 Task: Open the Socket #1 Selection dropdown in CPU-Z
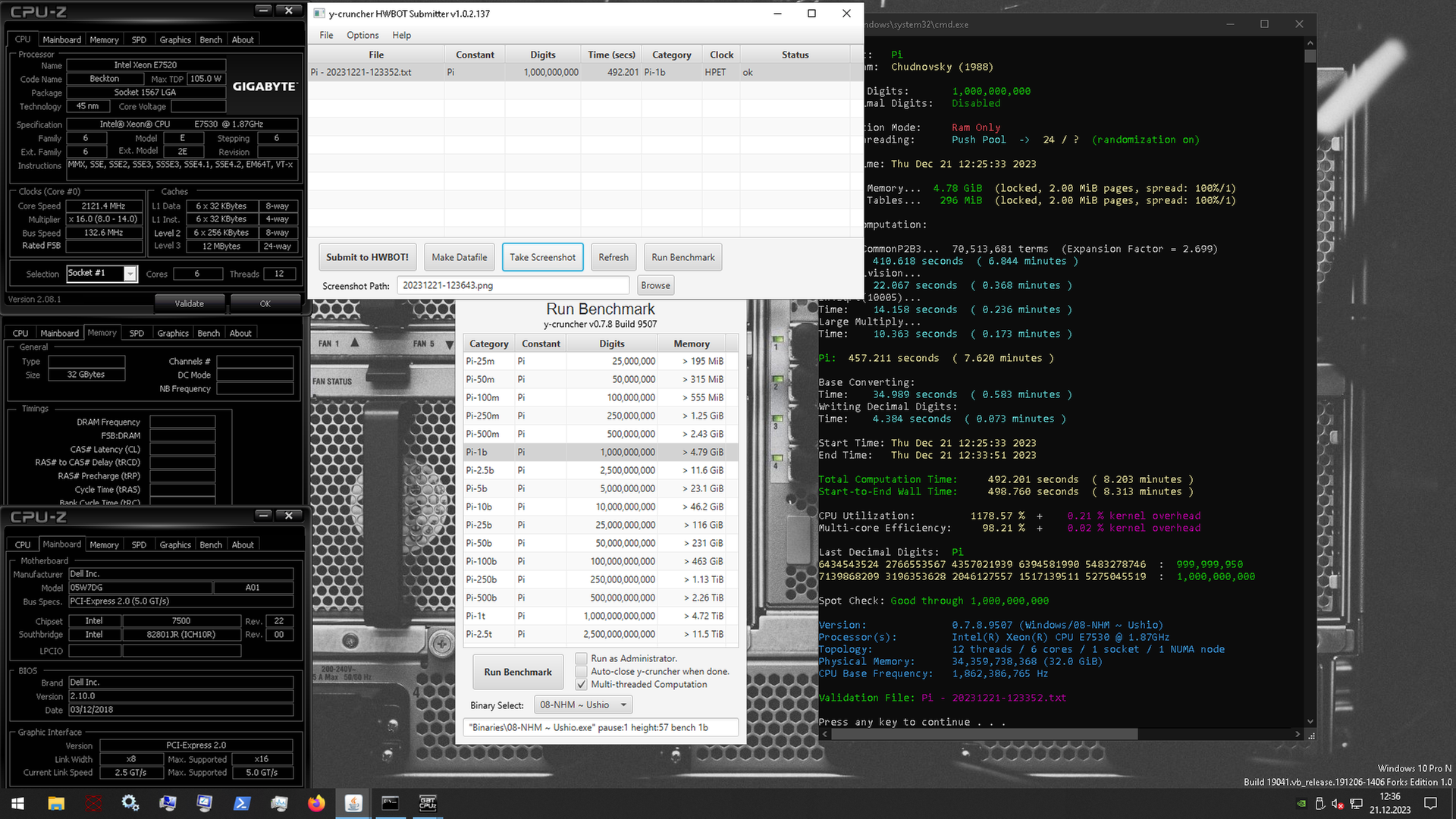[102, 274]
